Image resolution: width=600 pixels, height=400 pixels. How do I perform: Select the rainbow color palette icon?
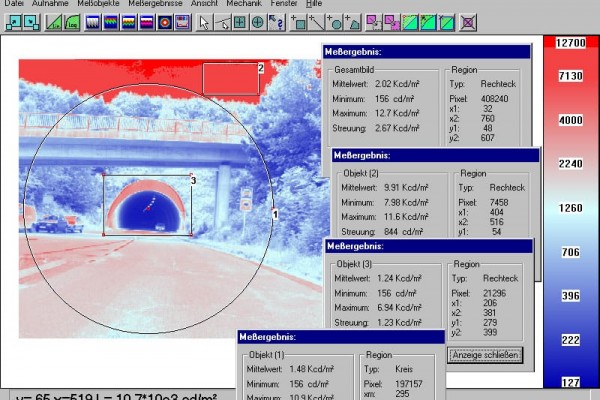[111, 23]
